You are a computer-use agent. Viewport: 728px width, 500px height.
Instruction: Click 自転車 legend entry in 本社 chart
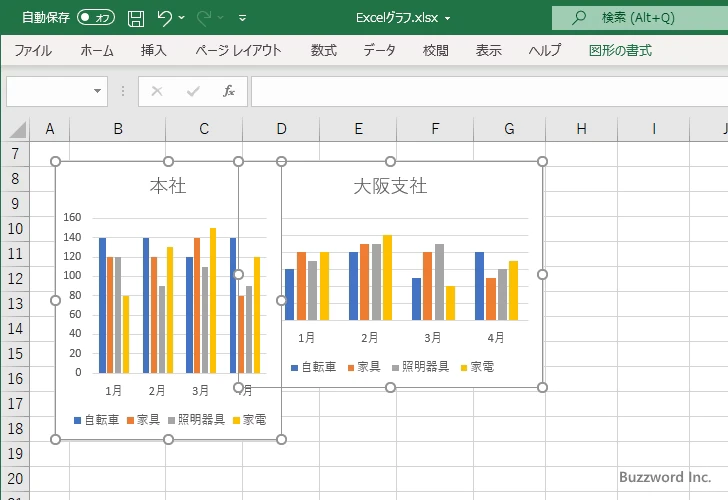pos(97,420)
